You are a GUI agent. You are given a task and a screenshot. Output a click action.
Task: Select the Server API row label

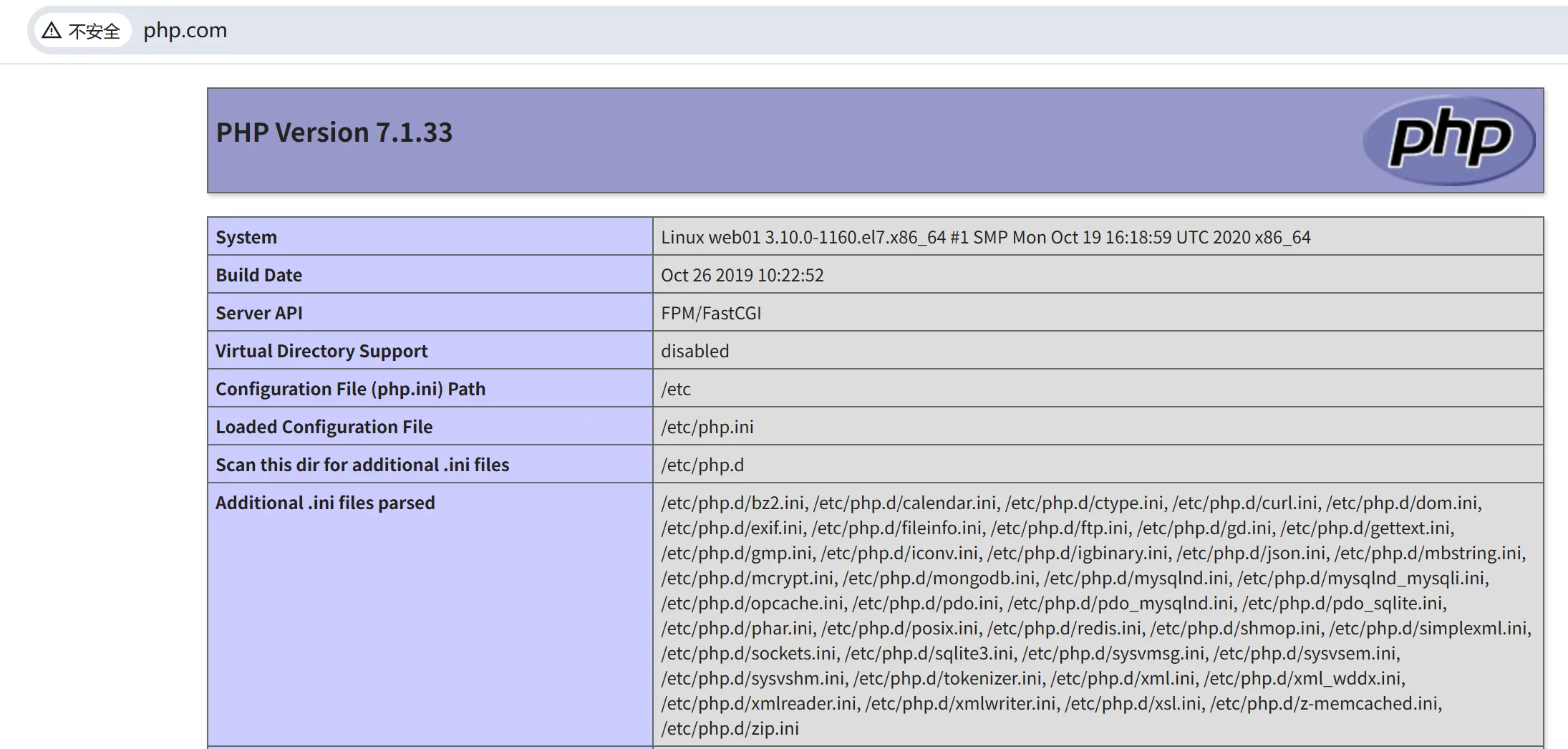258,313
